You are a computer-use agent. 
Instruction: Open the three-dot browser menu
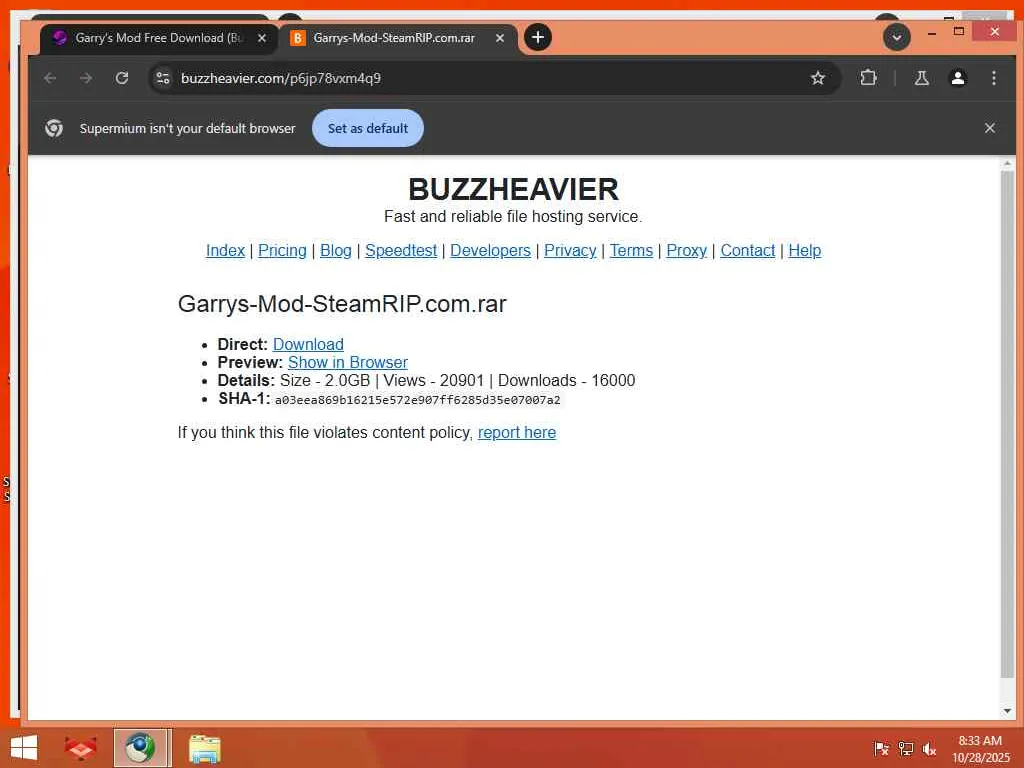[993, 78]
